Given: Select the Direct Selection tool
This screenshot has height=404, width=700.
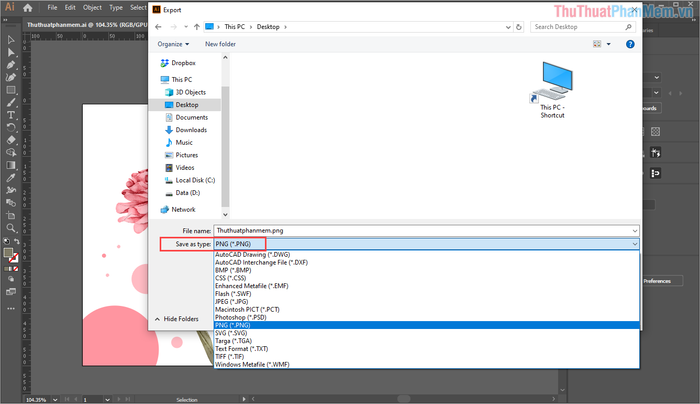Looking at the screenshot, I should 11,53.
